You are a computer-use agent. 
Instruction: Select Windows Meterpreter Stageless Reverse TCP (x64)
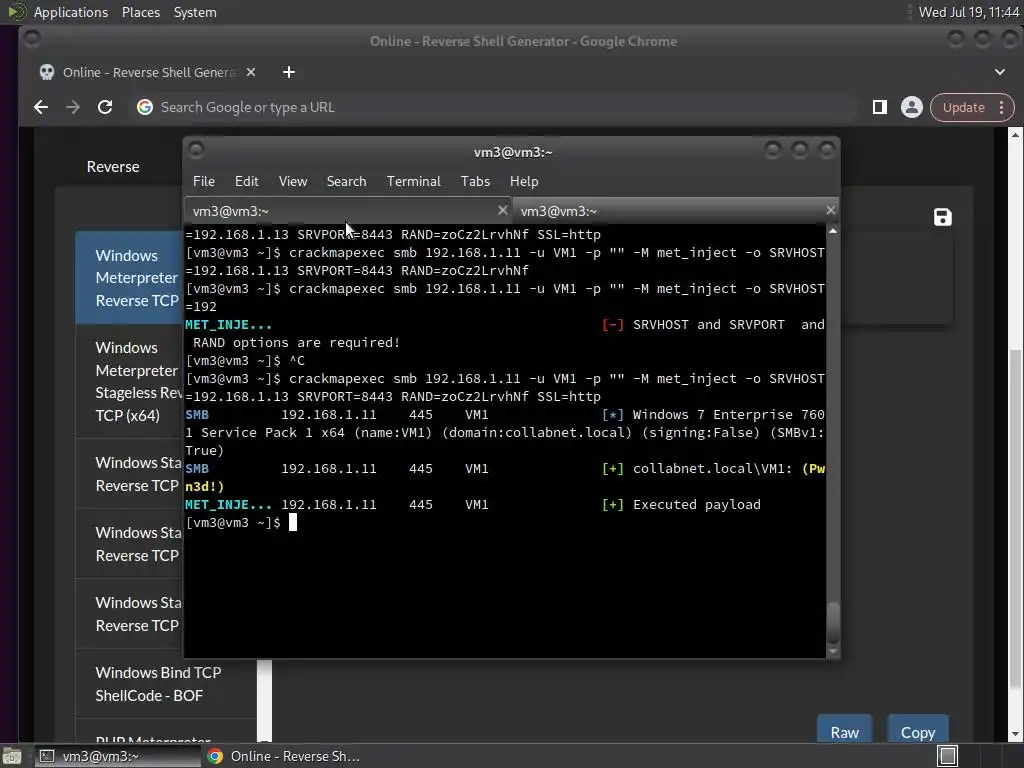(x=129, y=381)
